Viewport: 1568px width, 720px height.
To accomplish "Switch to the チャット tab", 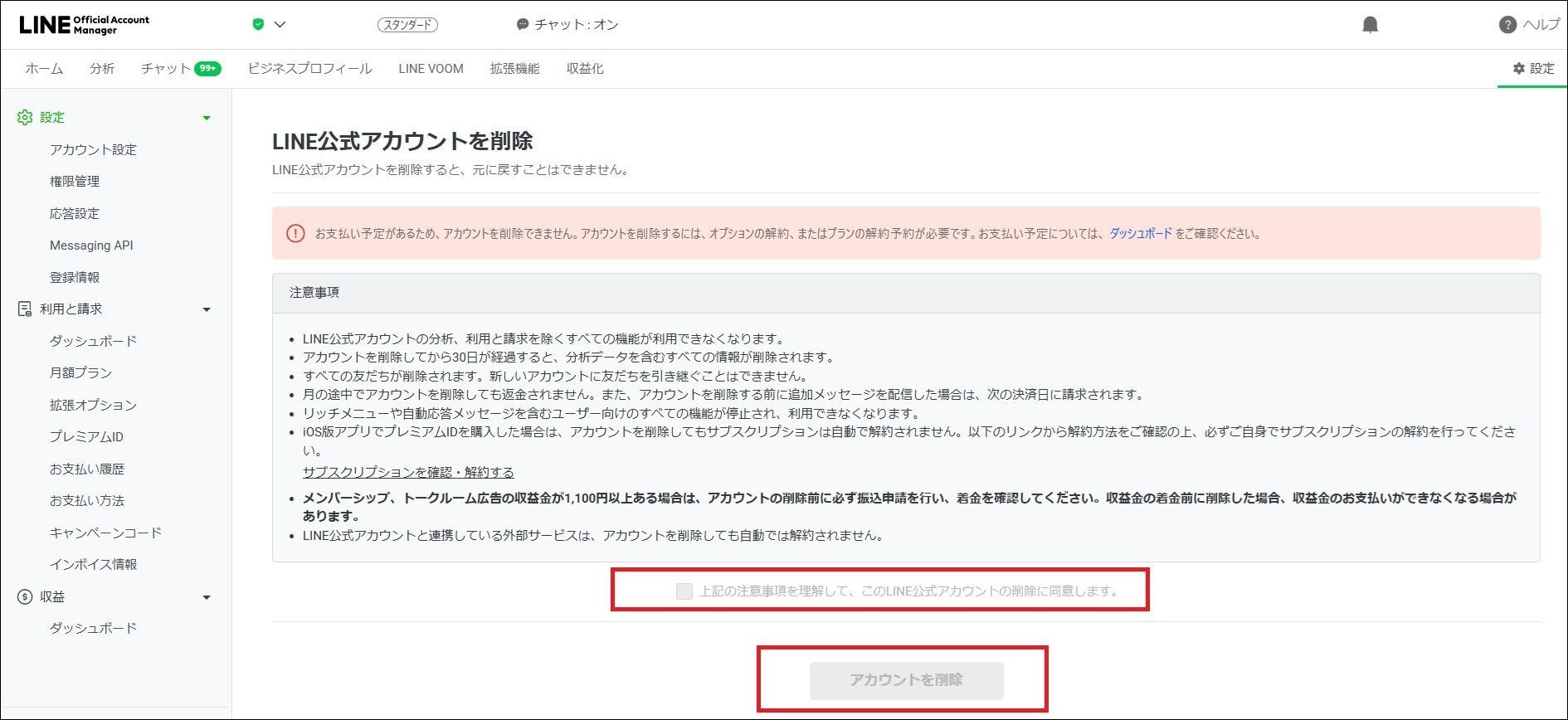I will pos(166,69).
